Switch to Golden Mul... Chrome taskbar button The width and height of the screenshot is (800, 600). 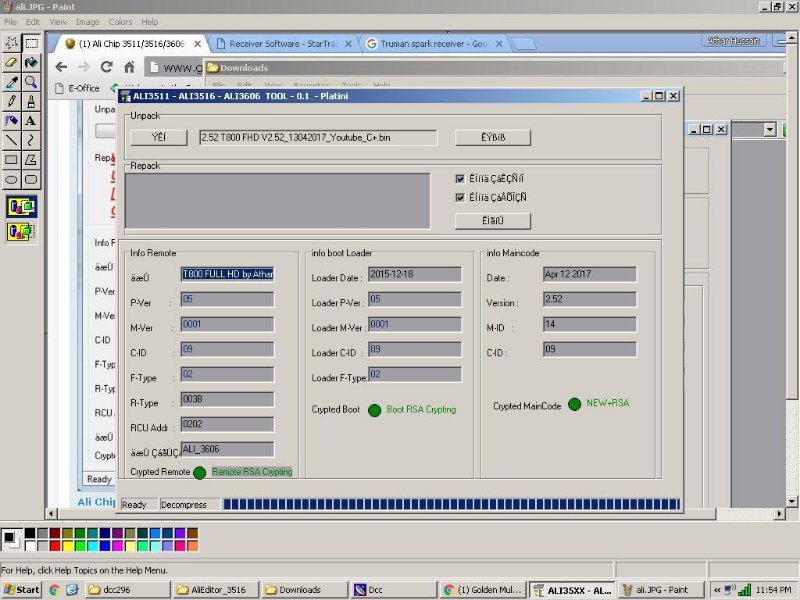point(483,590)
